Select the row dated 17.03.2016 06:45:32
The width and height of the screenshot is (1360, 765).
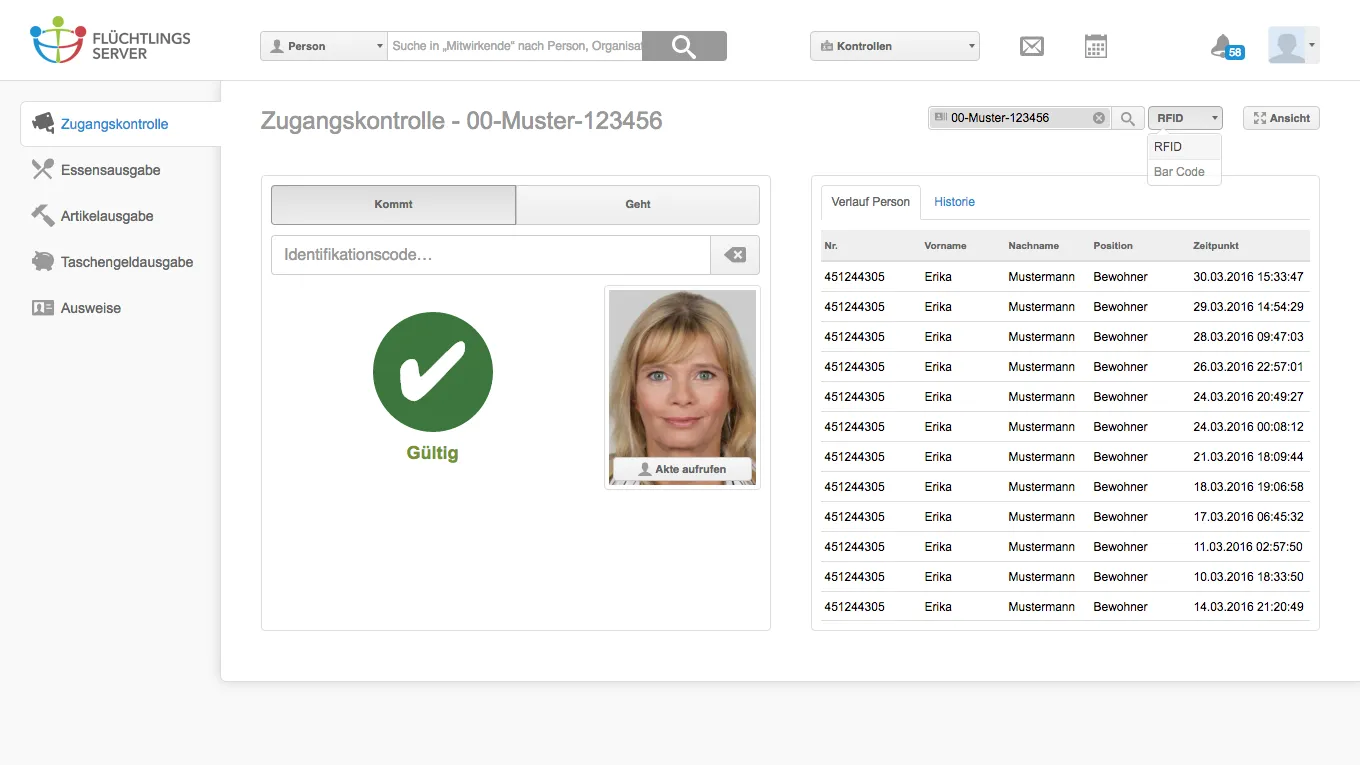coord(1065,517)
